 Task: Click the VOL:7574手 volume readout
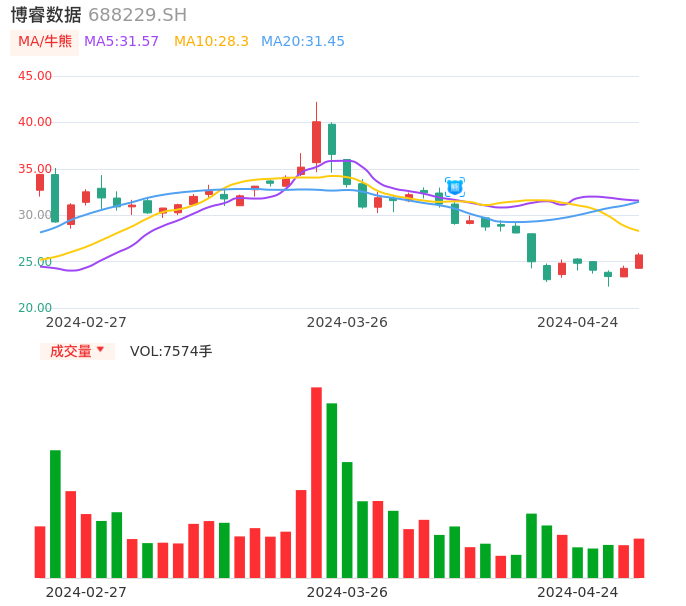tap(171, 351)
